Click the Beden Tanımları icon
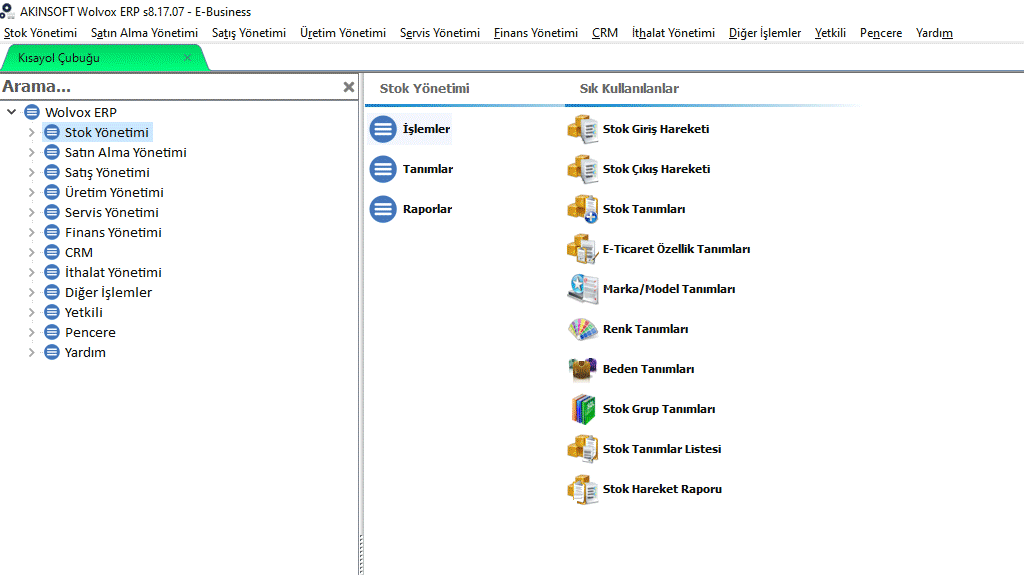This screenshot has width=1024, height=575. 583,369
